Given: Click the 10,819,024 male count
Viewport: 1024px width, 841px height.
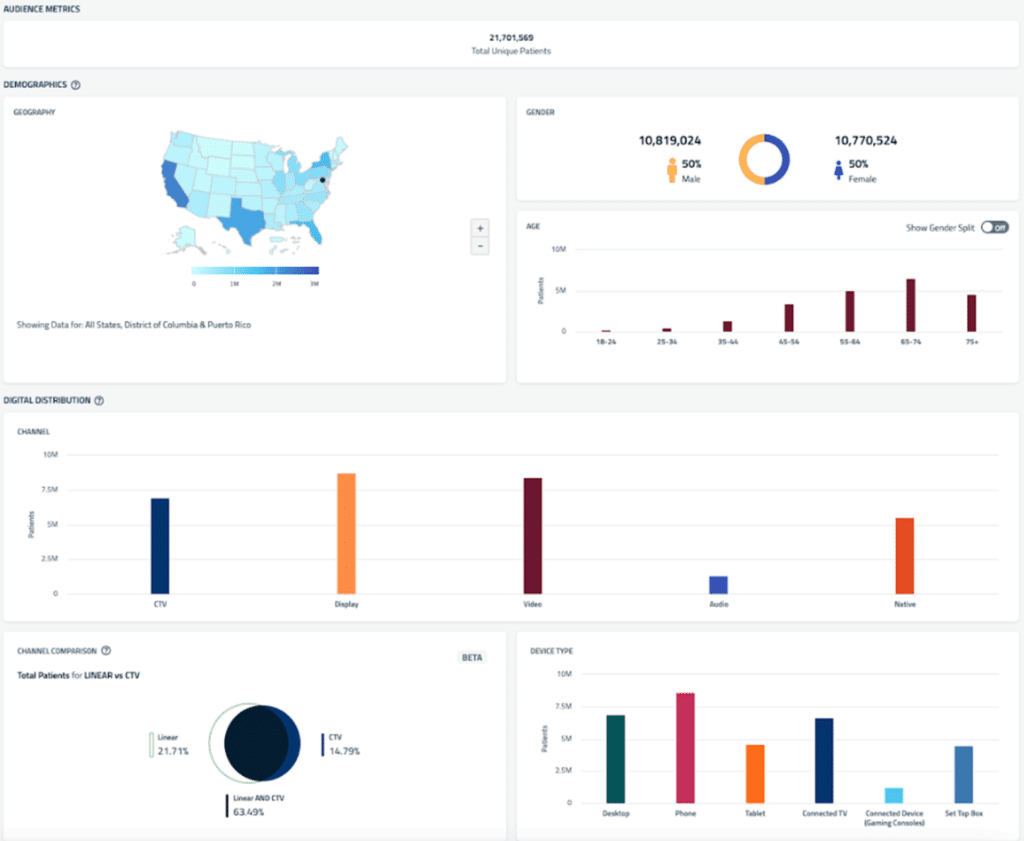Looking at the screenshot, I should [670, 140].
